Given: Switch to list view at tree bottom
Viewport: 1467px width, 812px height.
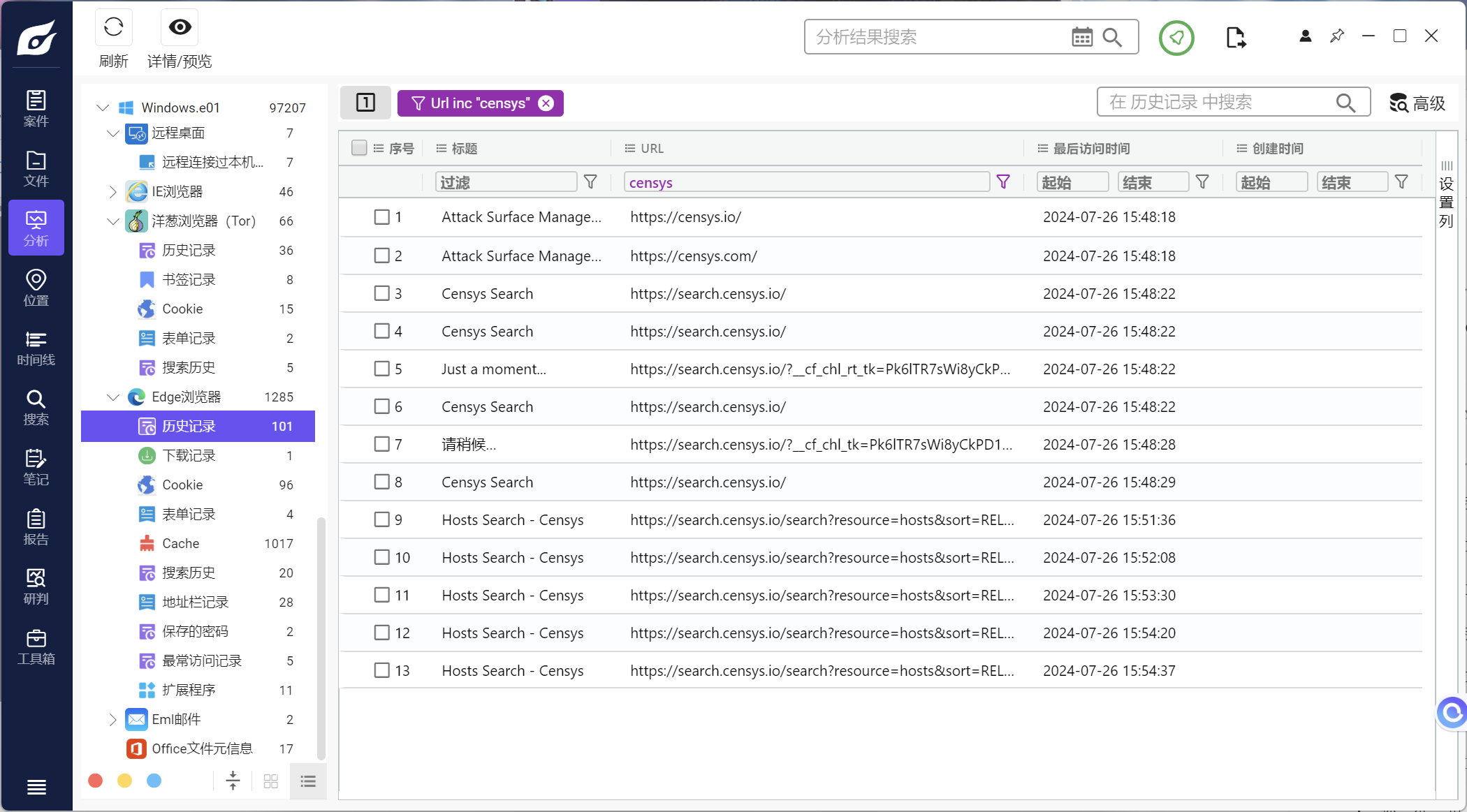Looking at the screenshot, I should (x=308, y=781).
